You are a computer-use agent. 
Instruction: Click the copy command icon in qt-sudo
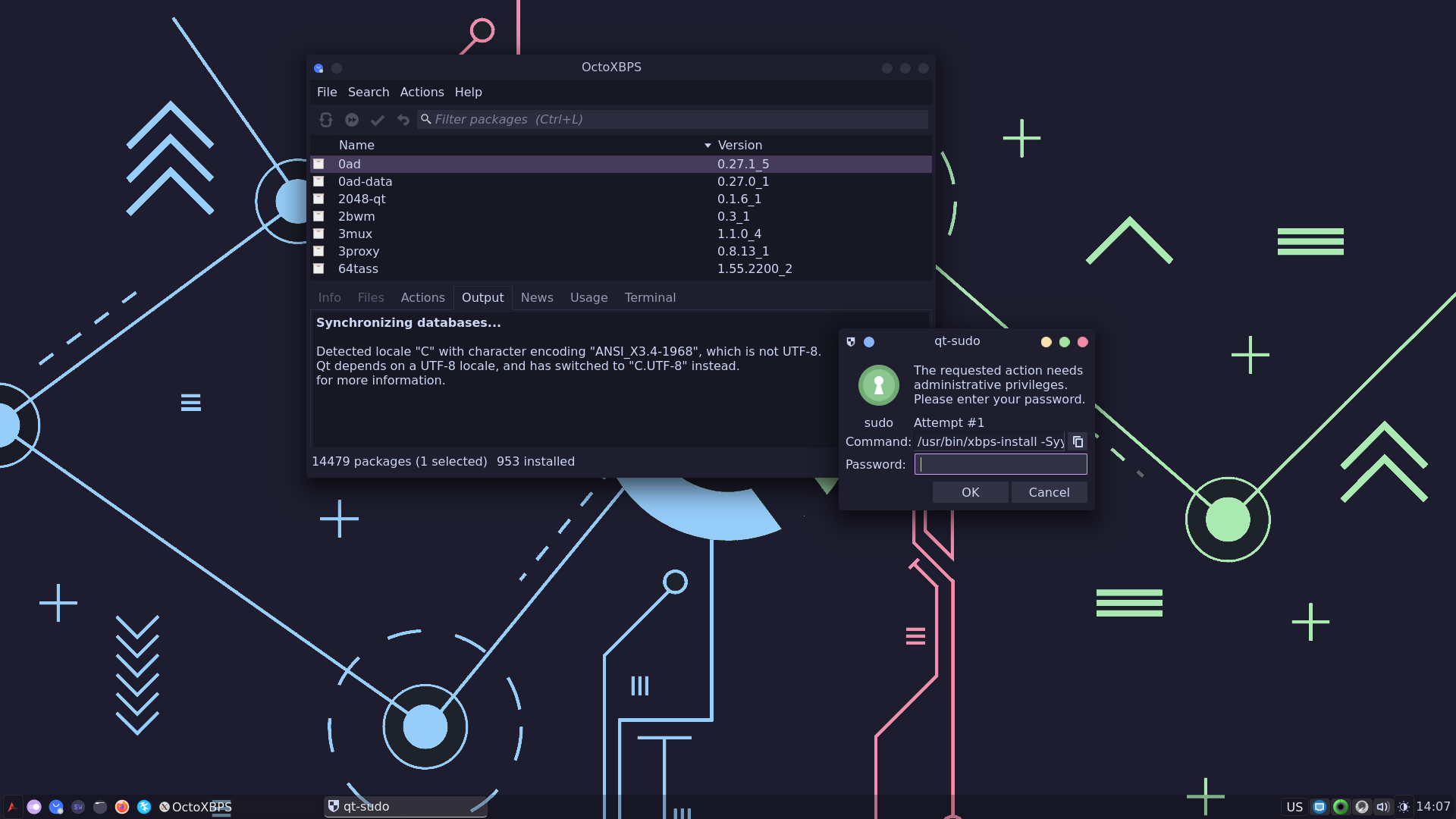[1078, 441]
